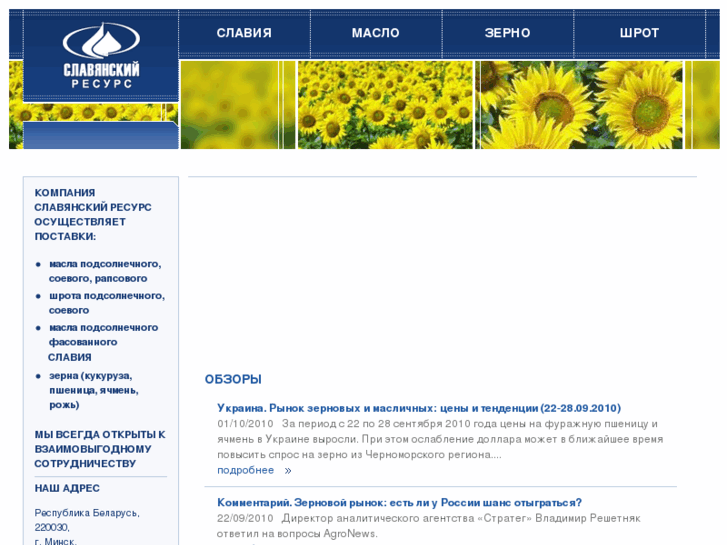
Task: Select масла подсолнечного фасованного СЛАВИЯ item
Action: pyautogui.click(x=103, y=342)
